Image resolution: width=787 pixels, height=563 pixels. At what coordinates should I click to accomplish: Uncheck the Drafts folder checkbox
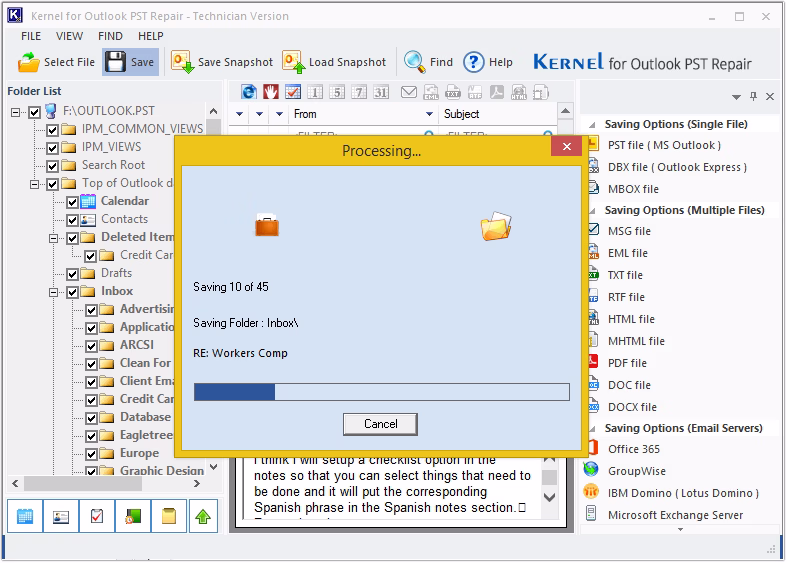(x=72, y=274)
